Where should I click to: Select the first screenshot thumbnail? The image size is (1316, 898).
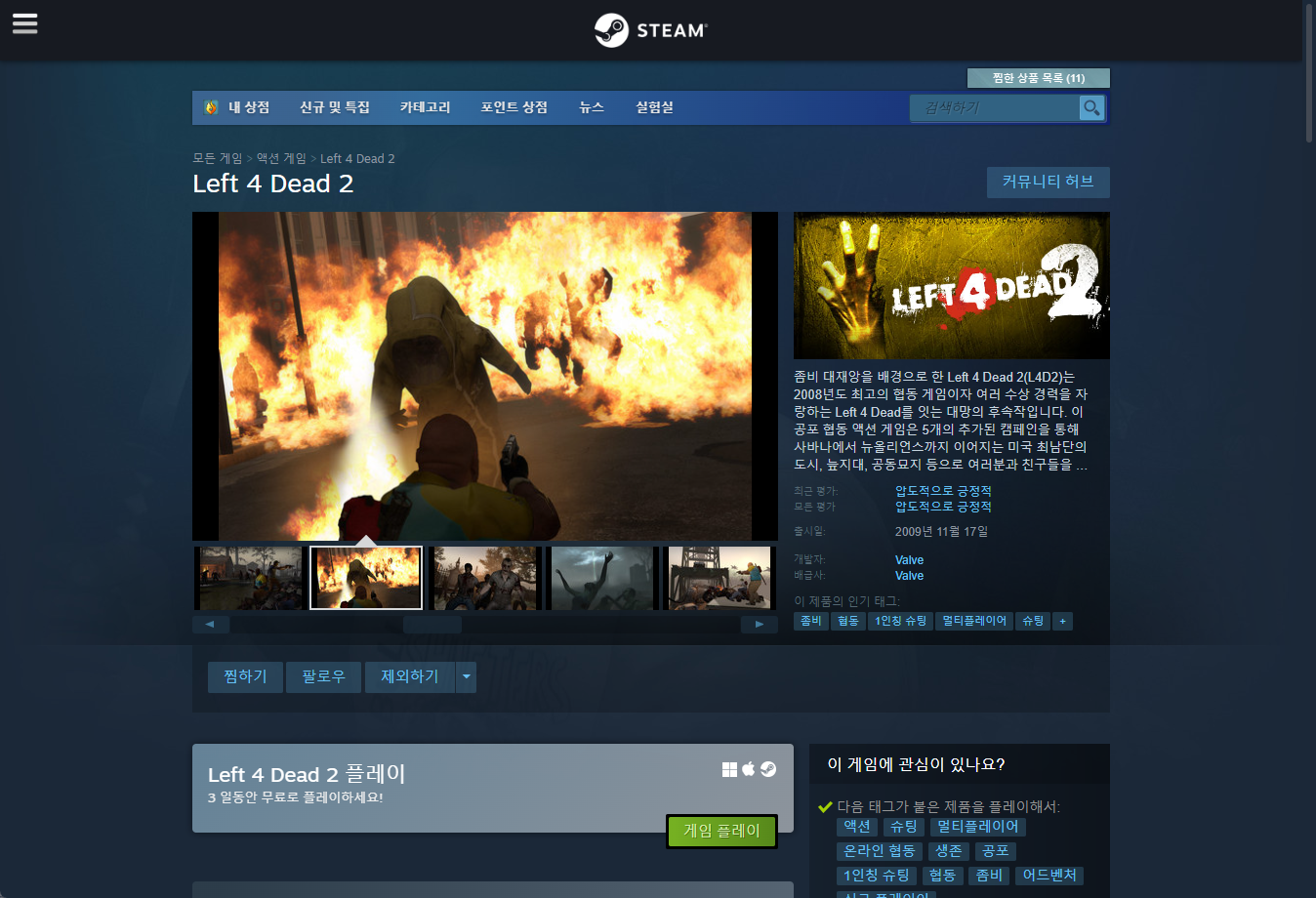point(250,578)
